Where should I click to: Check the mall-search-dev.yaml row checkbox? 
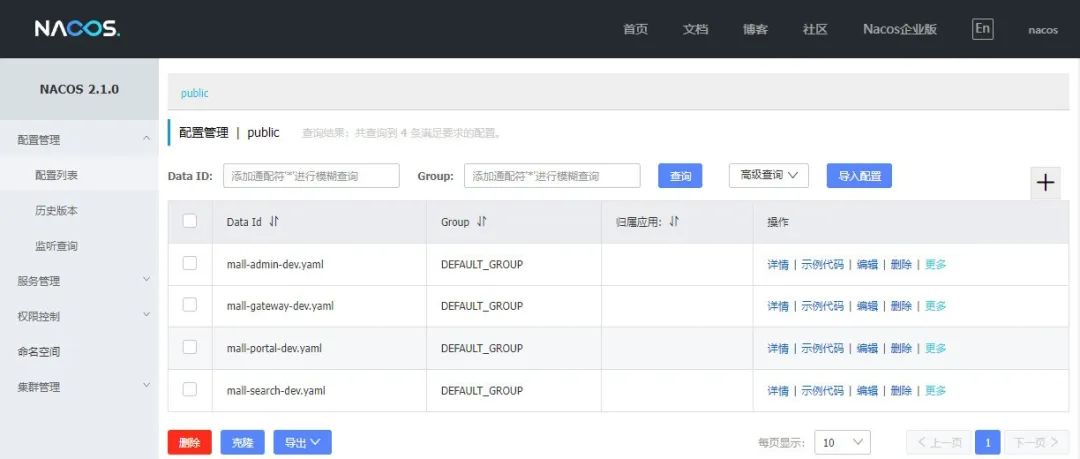[x=189, y=389]
